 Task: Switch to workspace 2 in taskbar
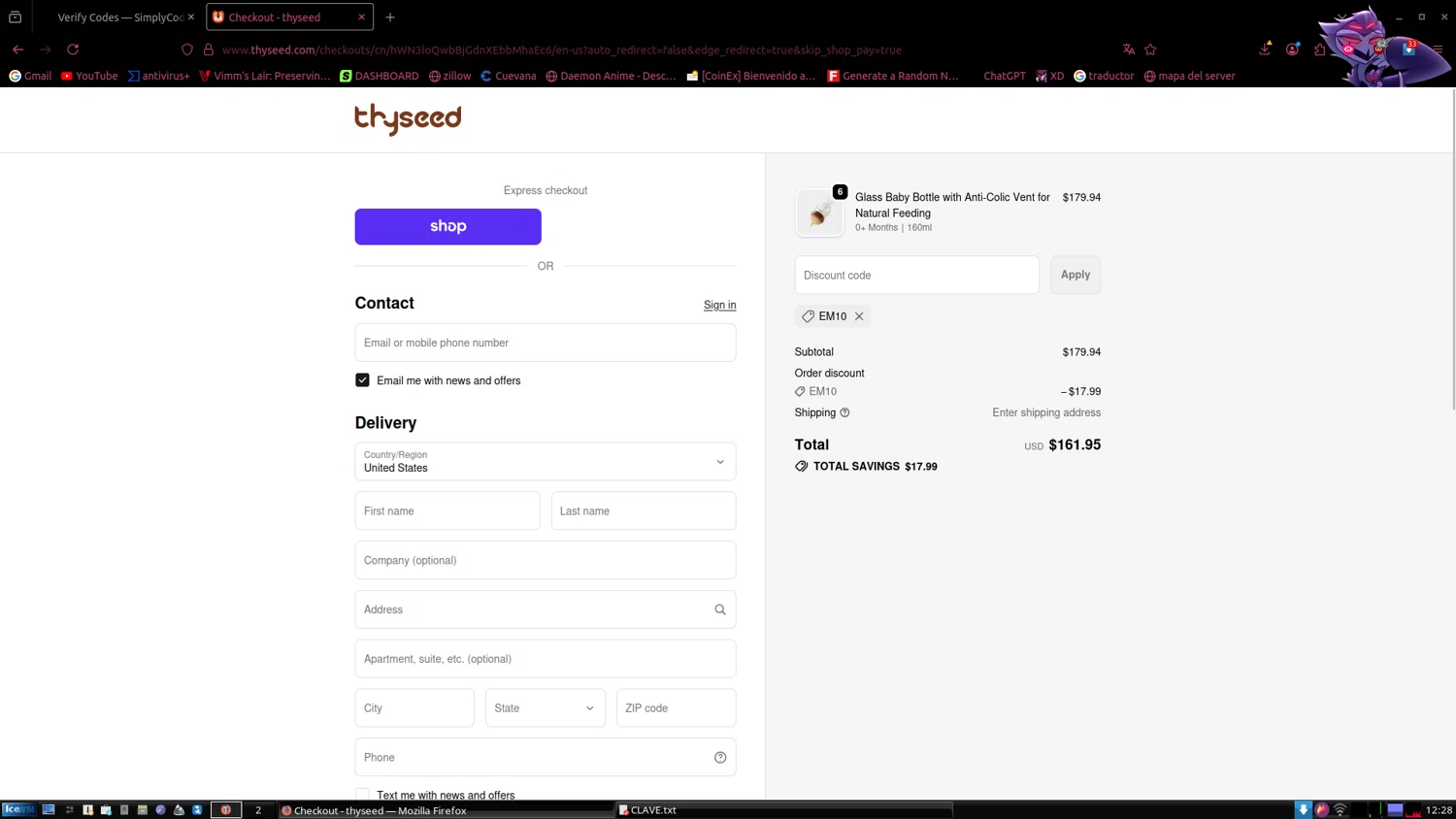tap(258, 809)
